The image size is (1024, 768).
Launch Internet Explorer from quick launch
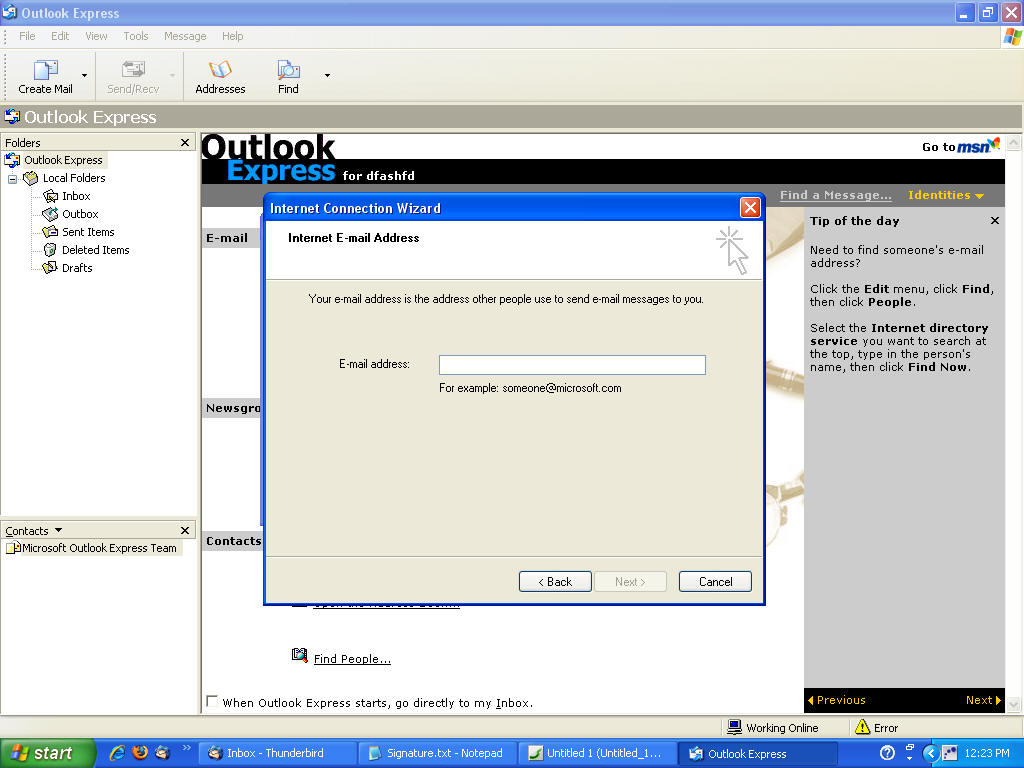[118, 753]
